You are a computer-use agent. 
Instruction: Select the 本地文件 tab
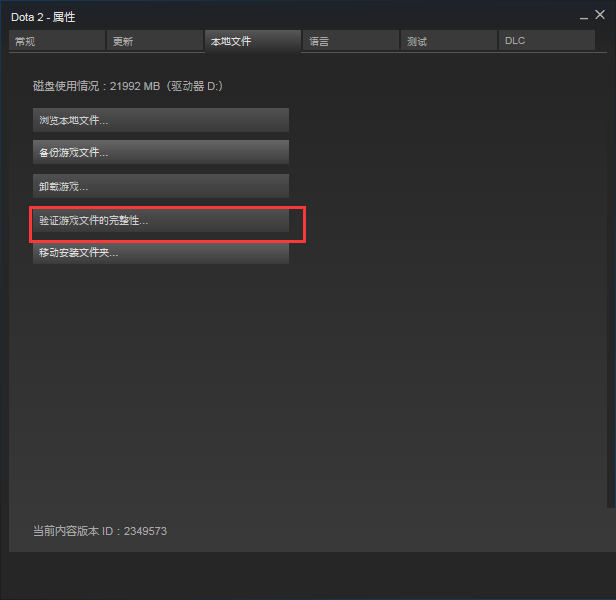point(253,41)
